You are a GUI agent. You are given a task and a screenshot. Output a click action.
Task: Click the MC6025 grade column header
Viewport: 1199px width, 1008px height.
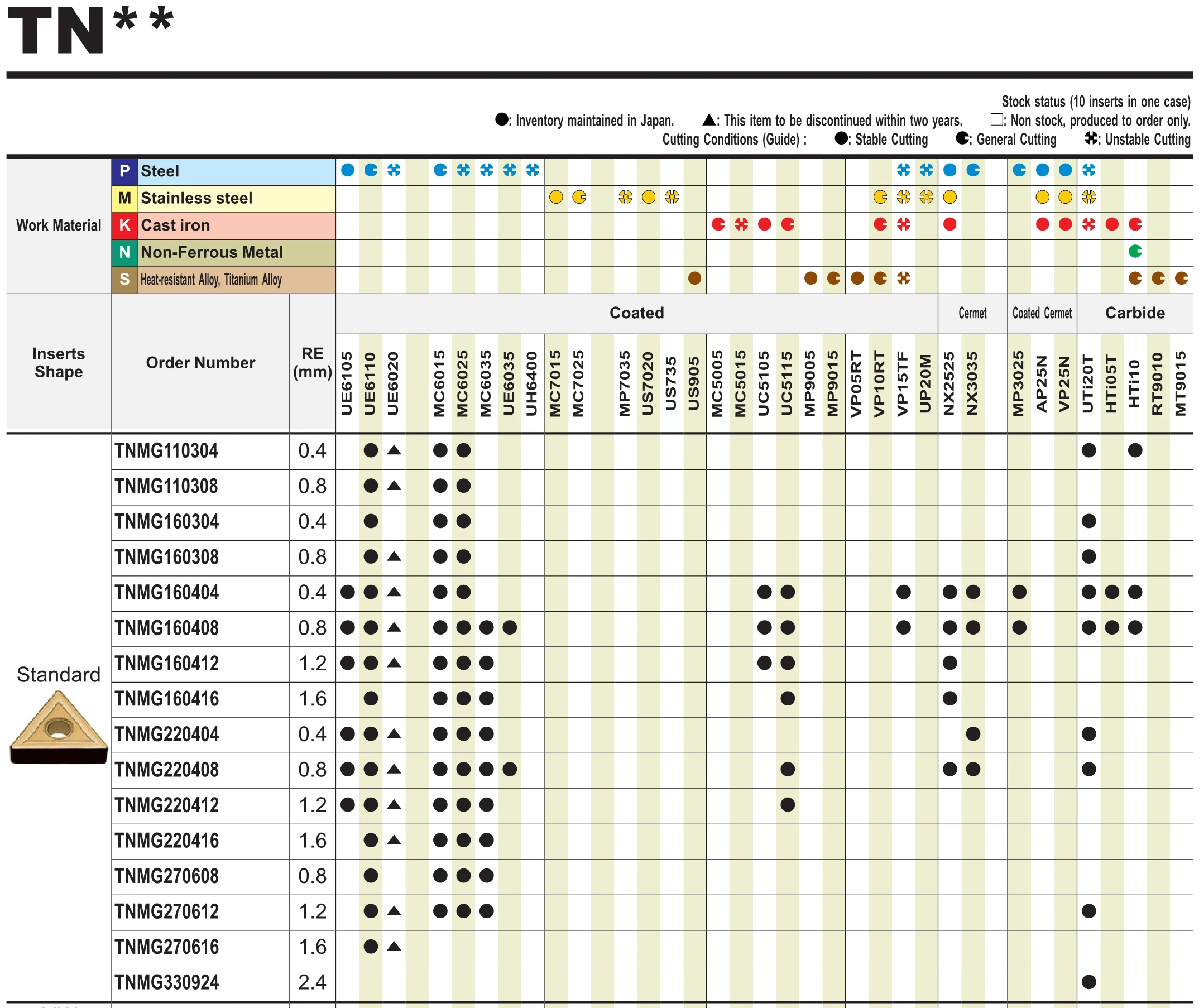tap(462, 383)
